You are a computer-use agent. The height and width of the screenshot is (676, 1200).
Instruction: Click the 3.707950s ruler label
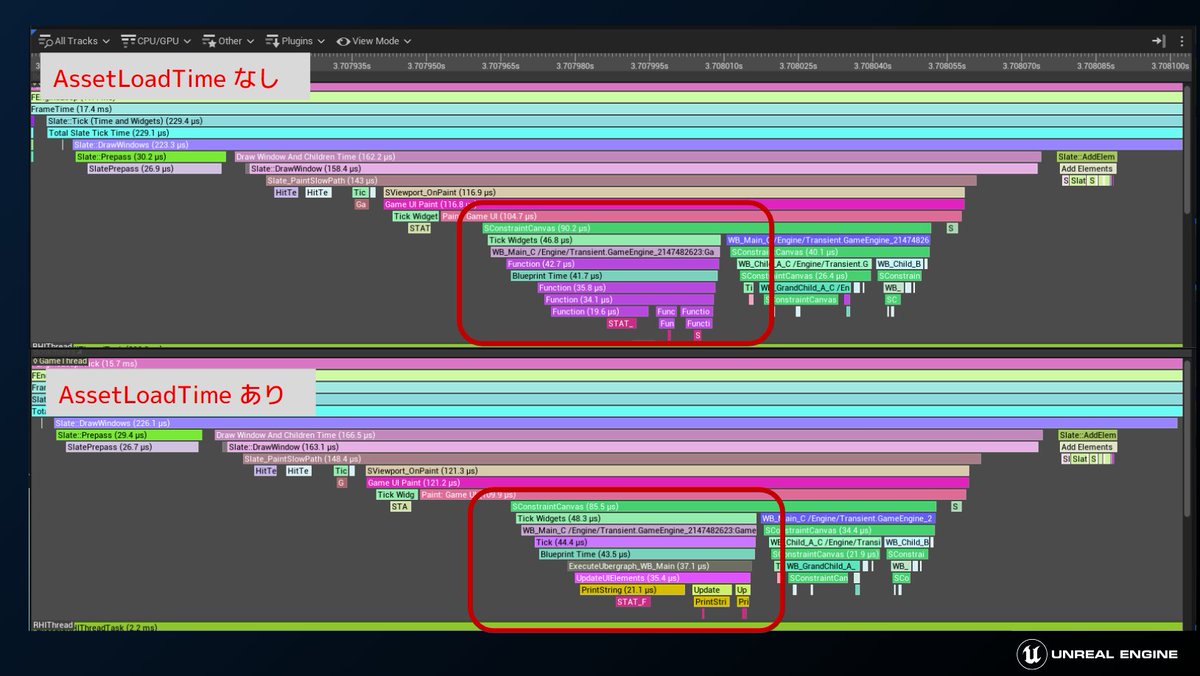[424, 66]
